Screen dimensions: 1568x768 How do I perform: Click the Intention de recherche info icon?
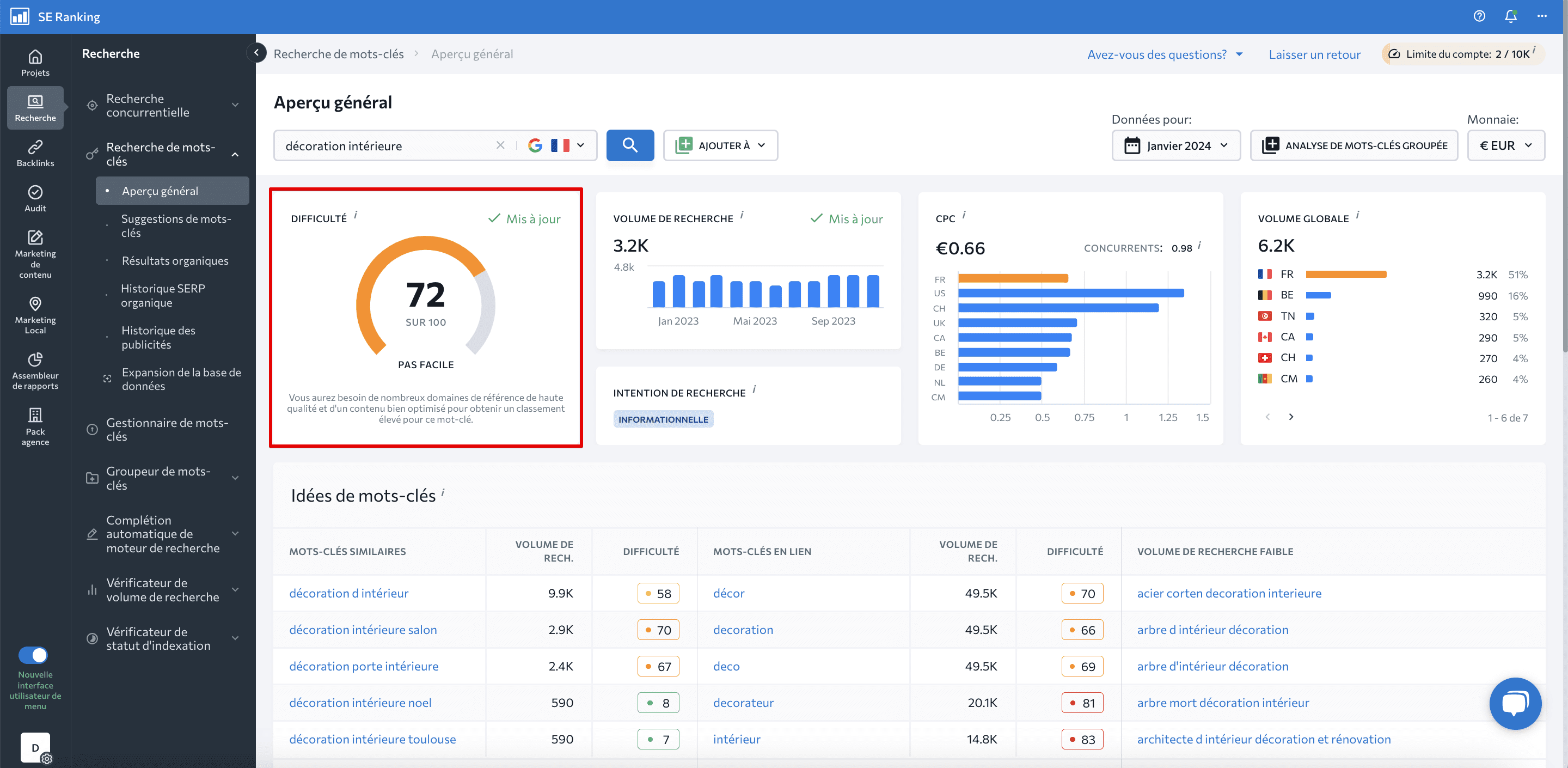click(x=754, y=388)
